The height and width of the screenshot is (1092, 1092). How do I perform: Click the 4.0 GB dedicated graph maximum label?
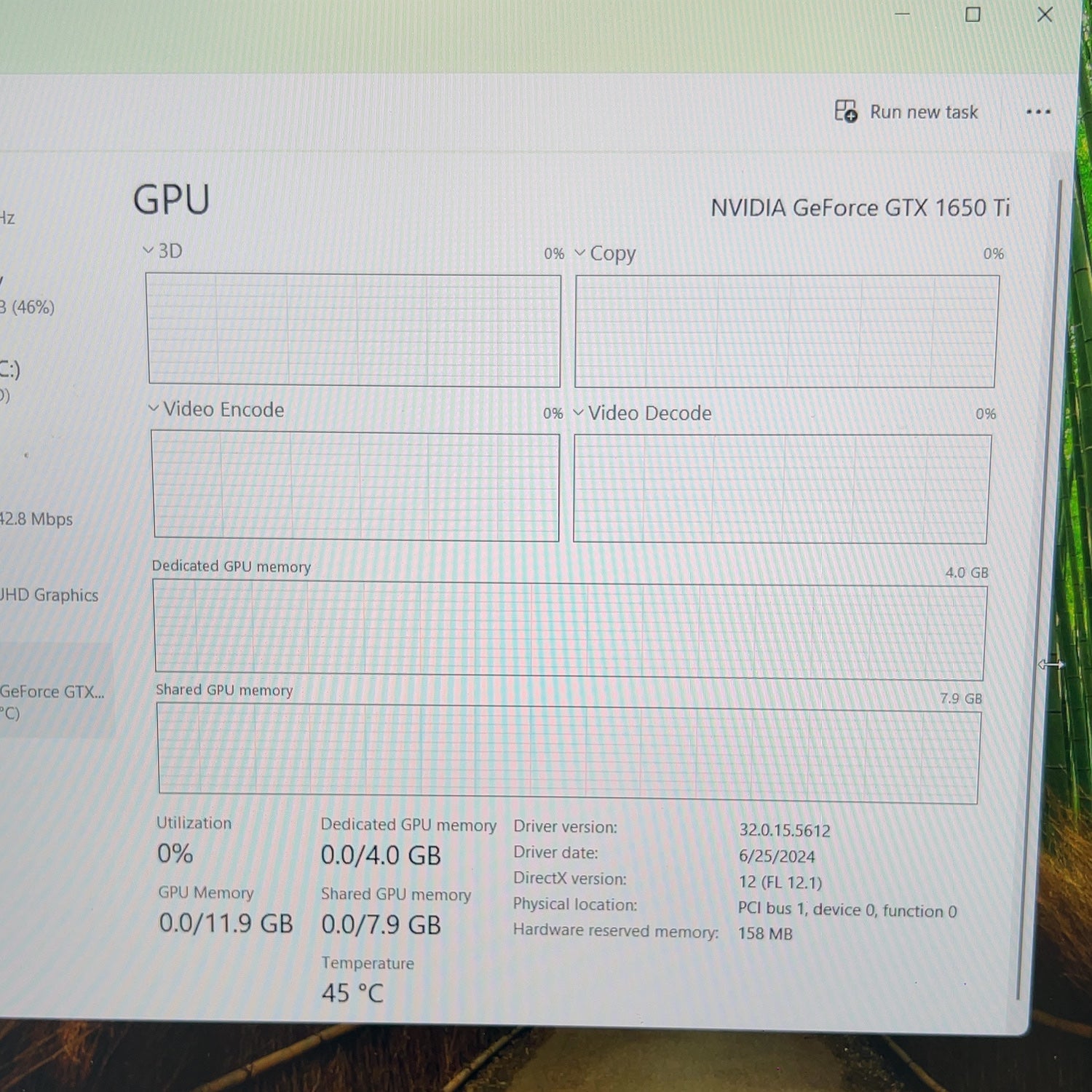pyautogui.click(x=967, y=573)
